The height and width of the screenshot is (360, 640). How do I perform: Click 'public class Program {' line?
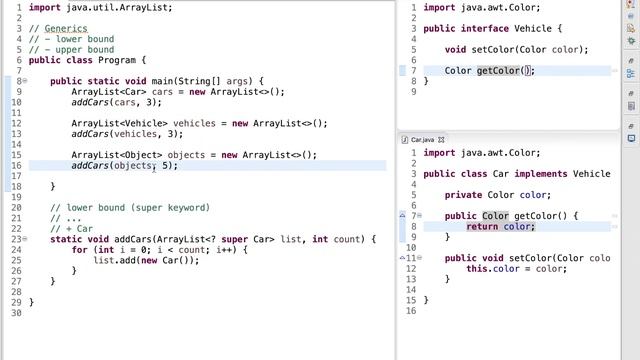click(x=87, y=60)
